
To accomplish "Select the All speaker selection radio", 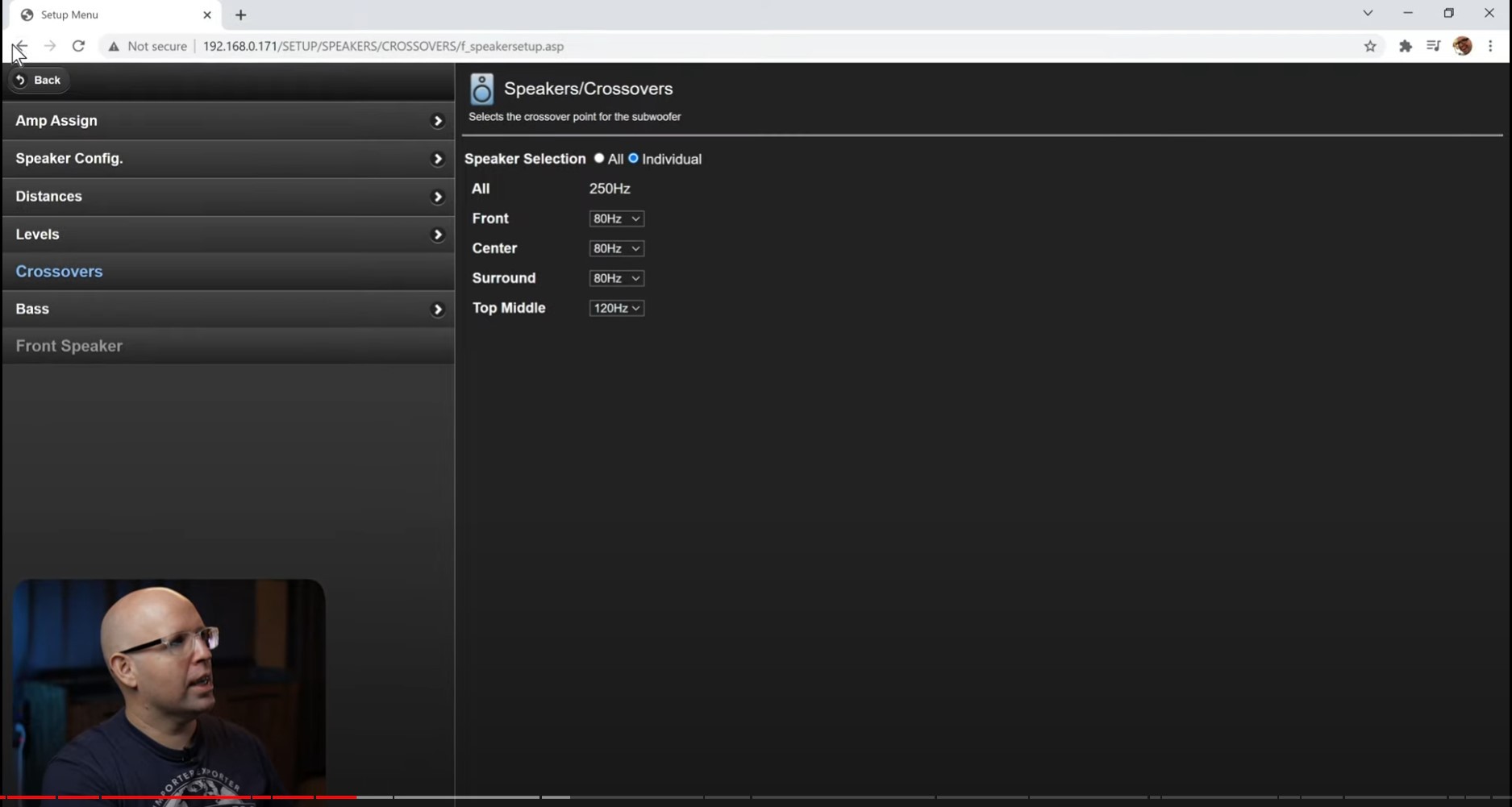I will 599,158.
